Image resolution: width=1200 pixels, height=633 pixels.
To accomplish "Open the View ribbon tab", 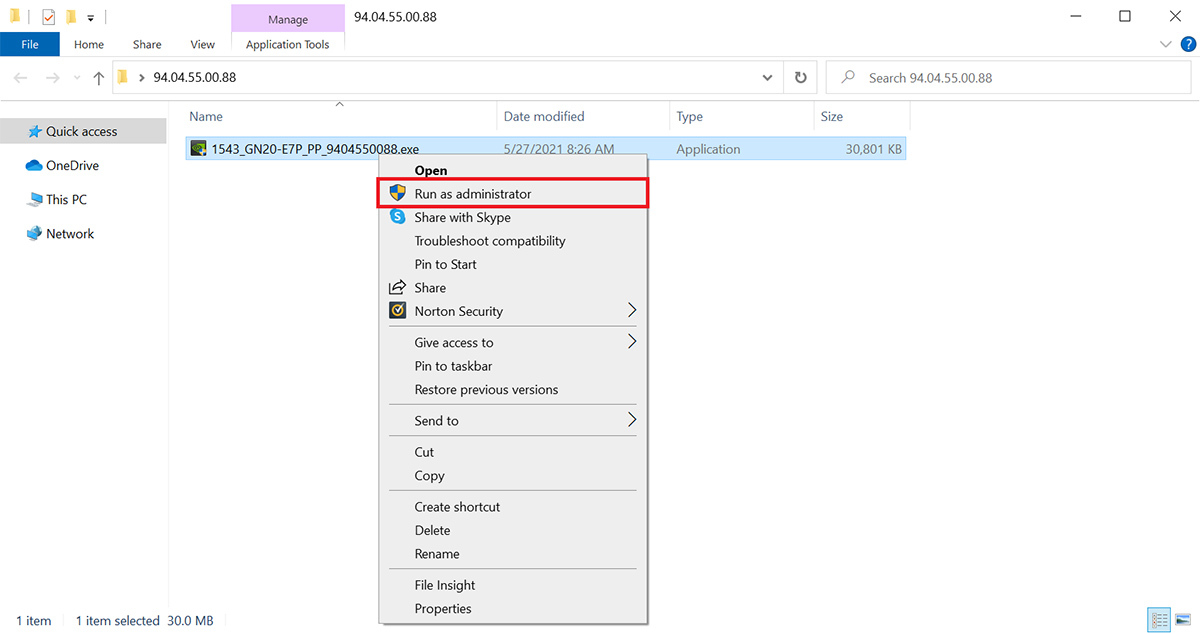I will click(x=203, y=44).
